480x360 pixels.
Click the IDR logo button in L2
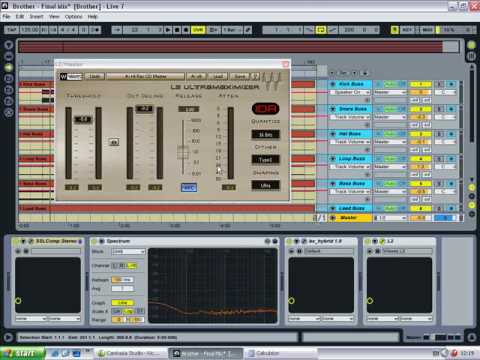[x=265, y=109]
